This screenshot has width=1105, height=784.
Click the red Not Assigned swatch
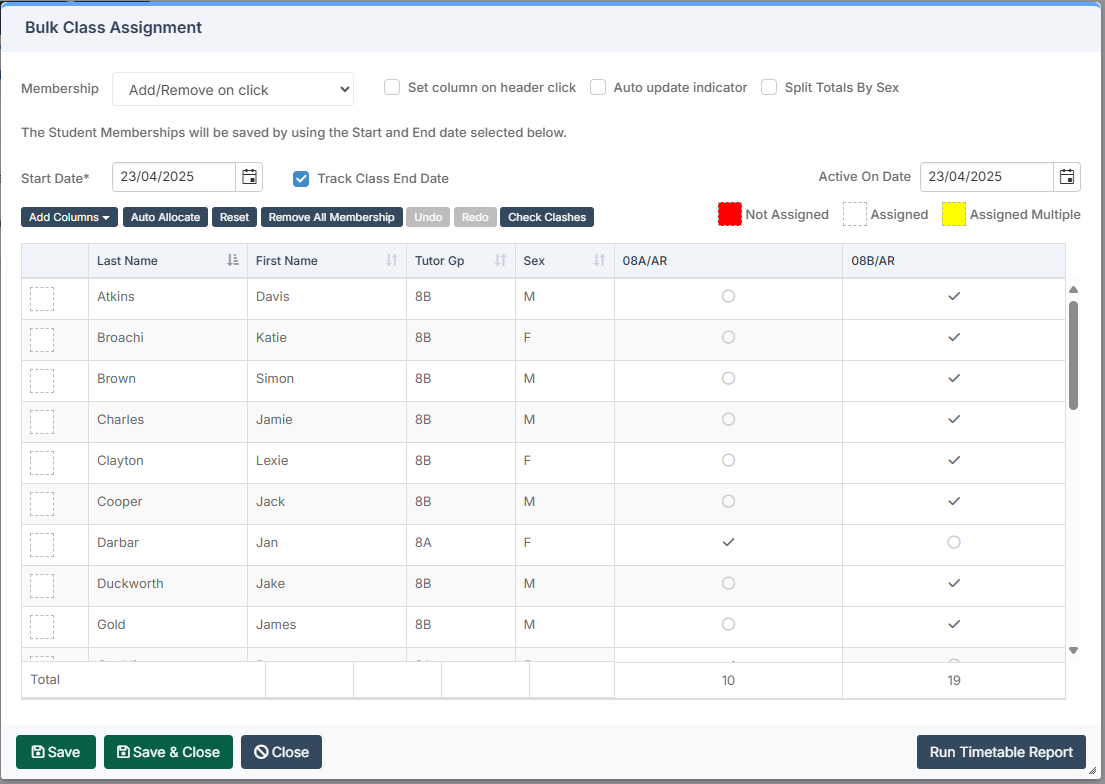[730, 214]
